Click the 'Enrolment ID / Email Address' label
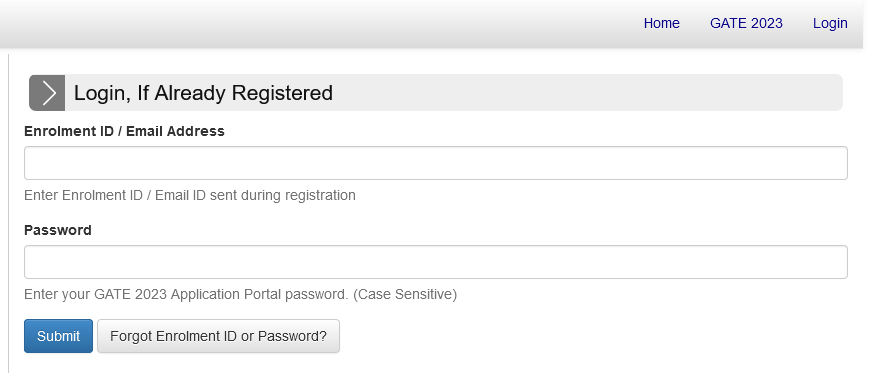The width and height of the screenshot is (876, 373). point(124,131)
